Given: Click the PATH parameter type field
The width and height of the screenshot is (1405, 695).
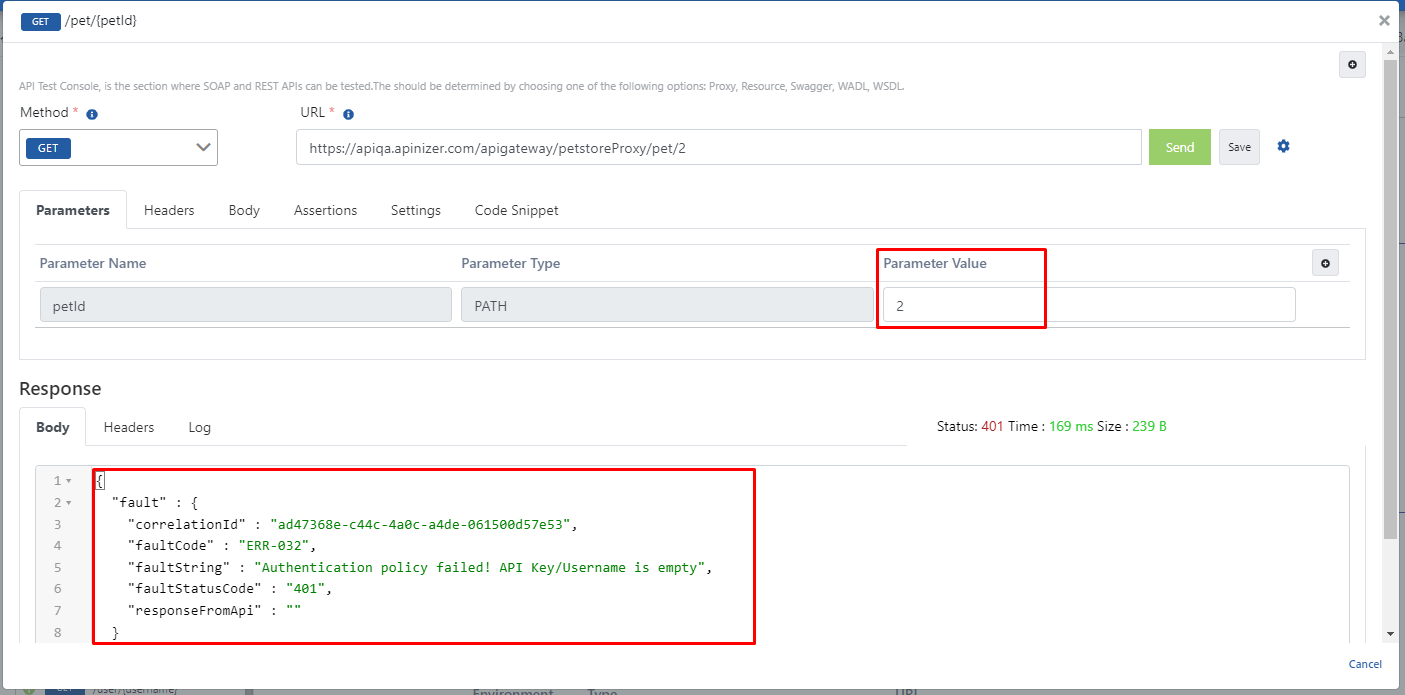Looking at the screenshot, I should point(667,305).
